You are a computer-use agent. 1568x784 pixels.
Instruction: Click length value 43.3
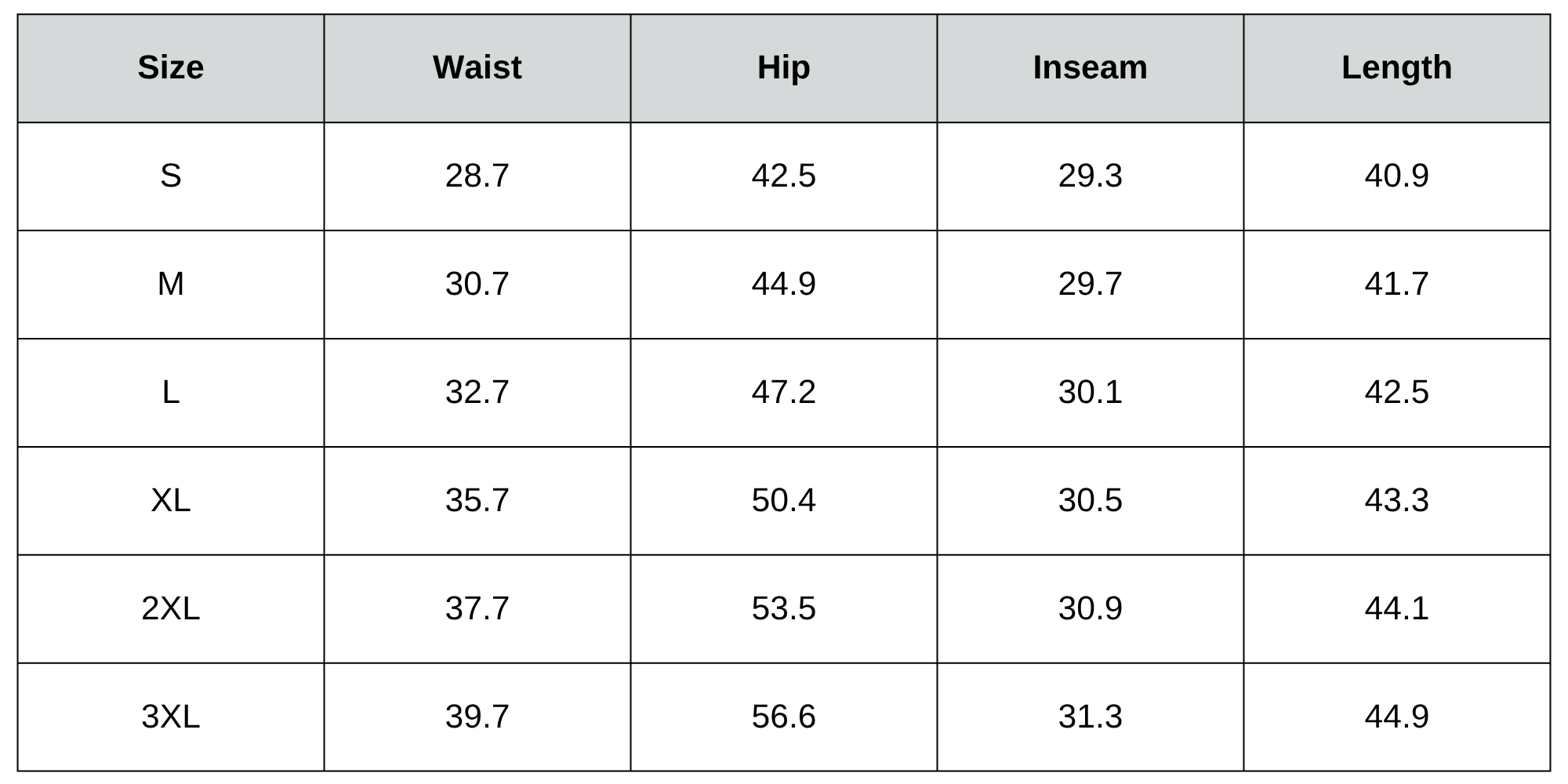click(x=1396, y=500)
